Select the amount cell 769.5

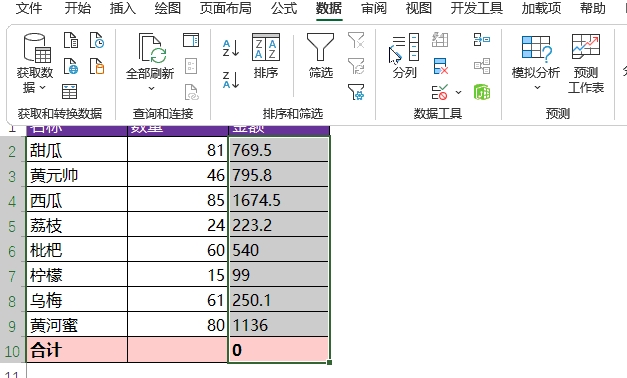pyautogui.click(x=279, y=150)
